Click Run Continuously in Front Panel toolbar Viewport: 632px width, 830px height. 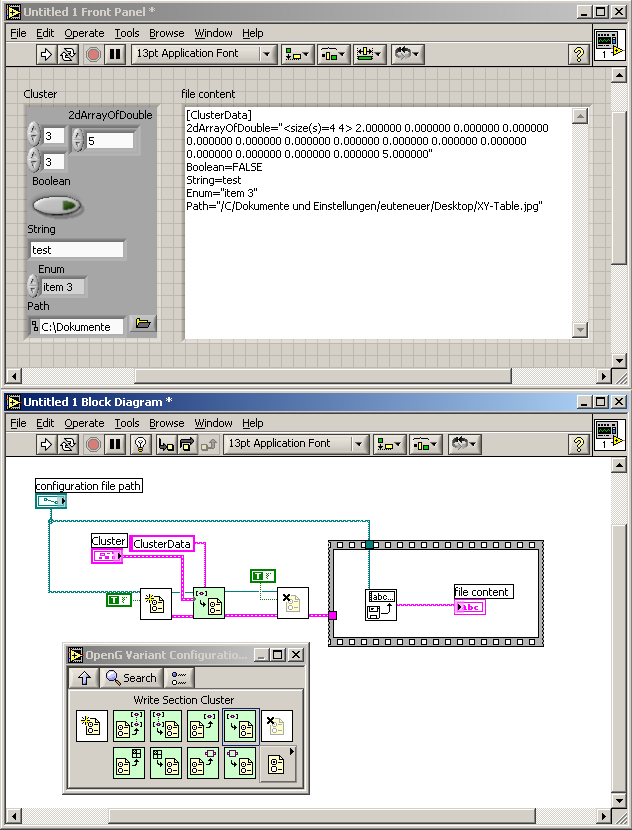[68, 54]
